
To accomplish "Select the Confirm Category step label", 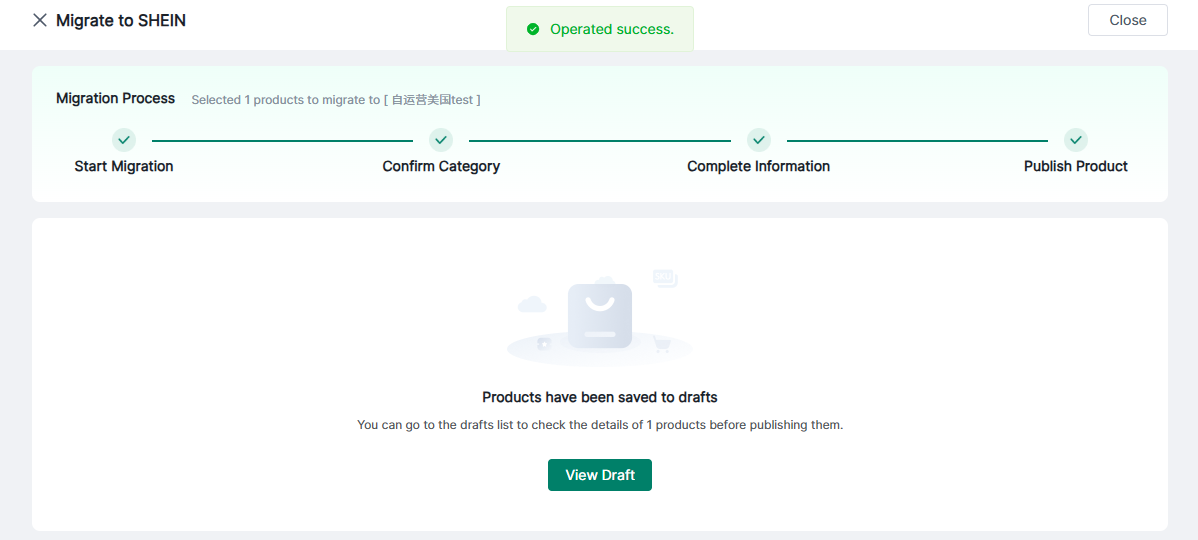I will pyautogui.click(x=441, y=166).
